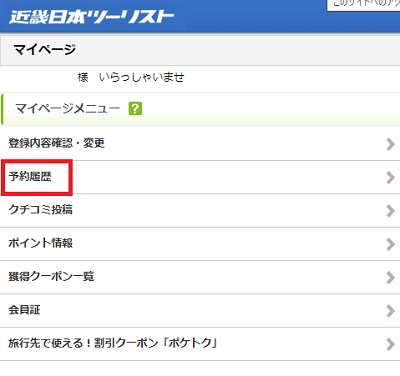Show the 会員証 membership card
The height and width of the screenshot is (376, 400).
point(200,310)
